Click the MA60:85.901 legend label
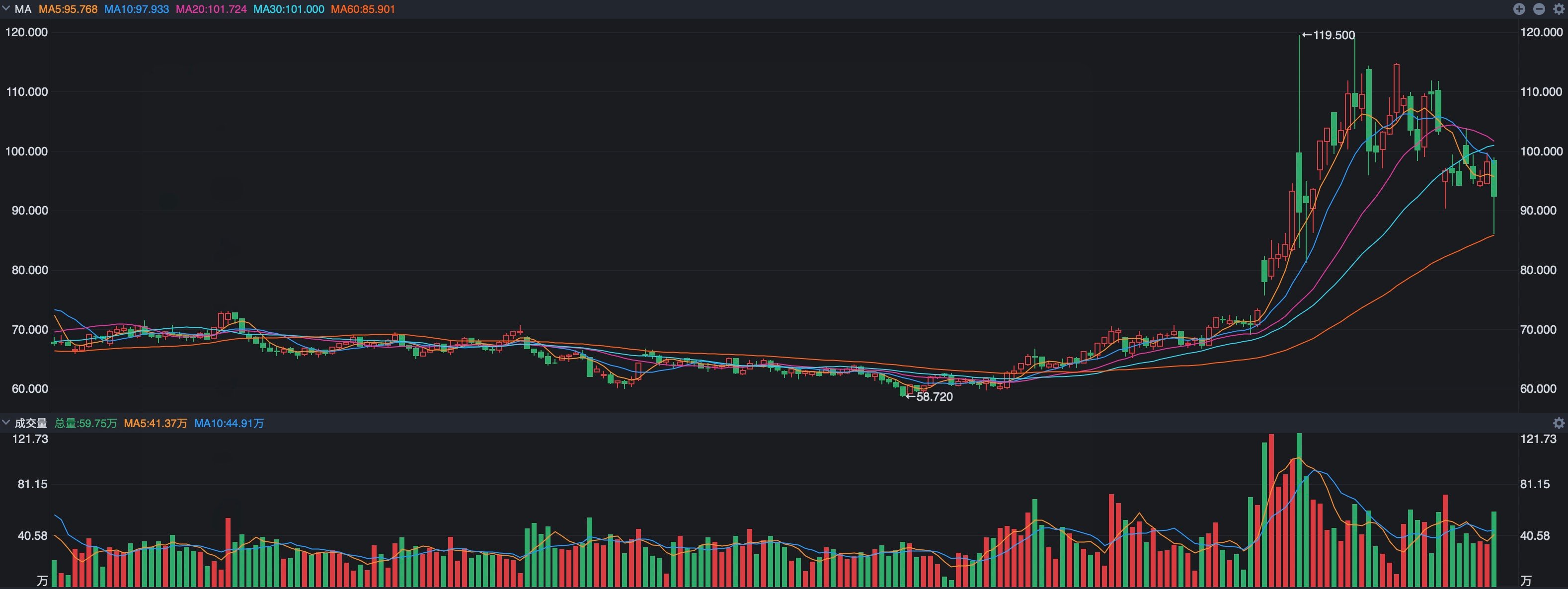 363,9
